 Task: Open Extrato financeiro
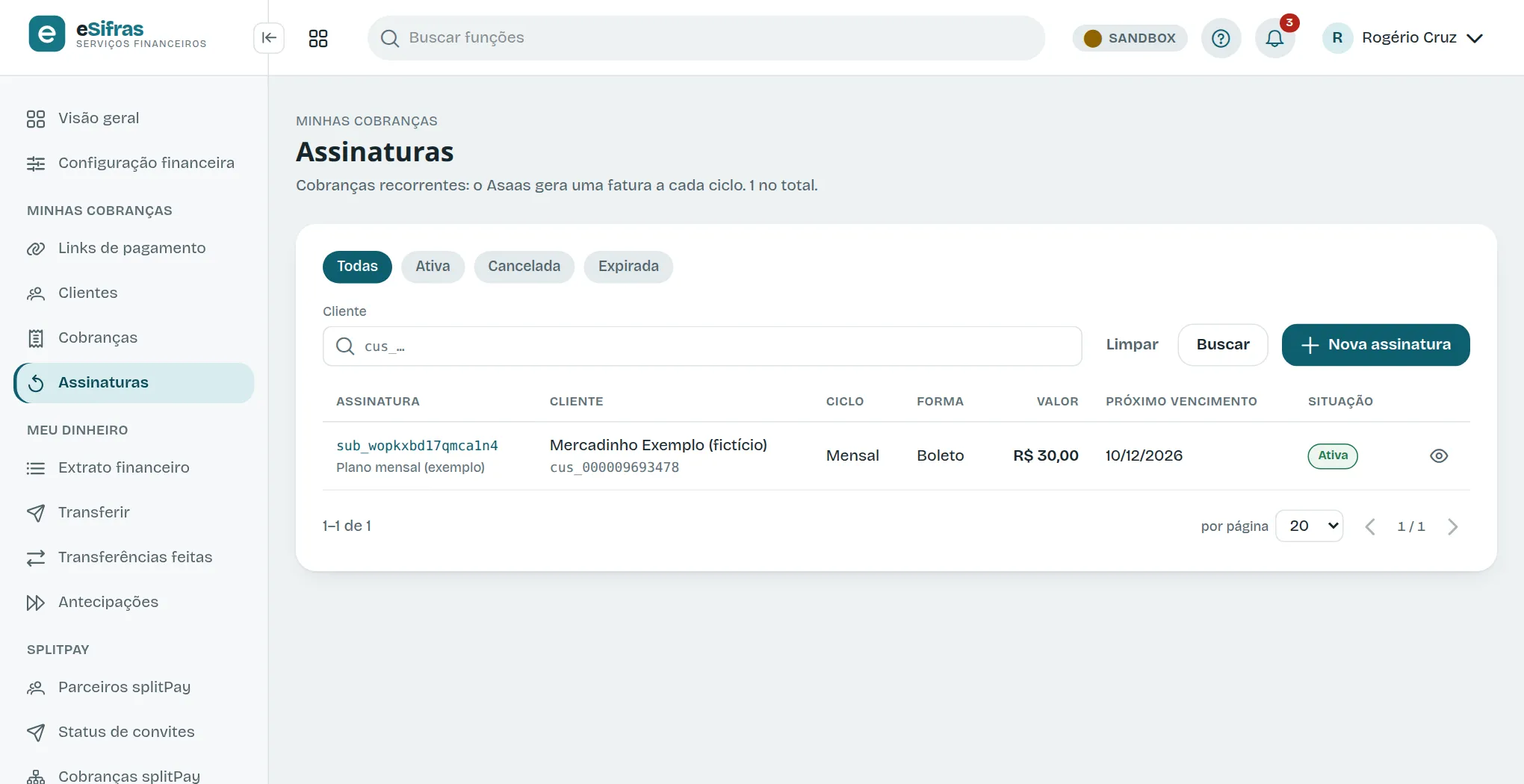tap(134, 468)
